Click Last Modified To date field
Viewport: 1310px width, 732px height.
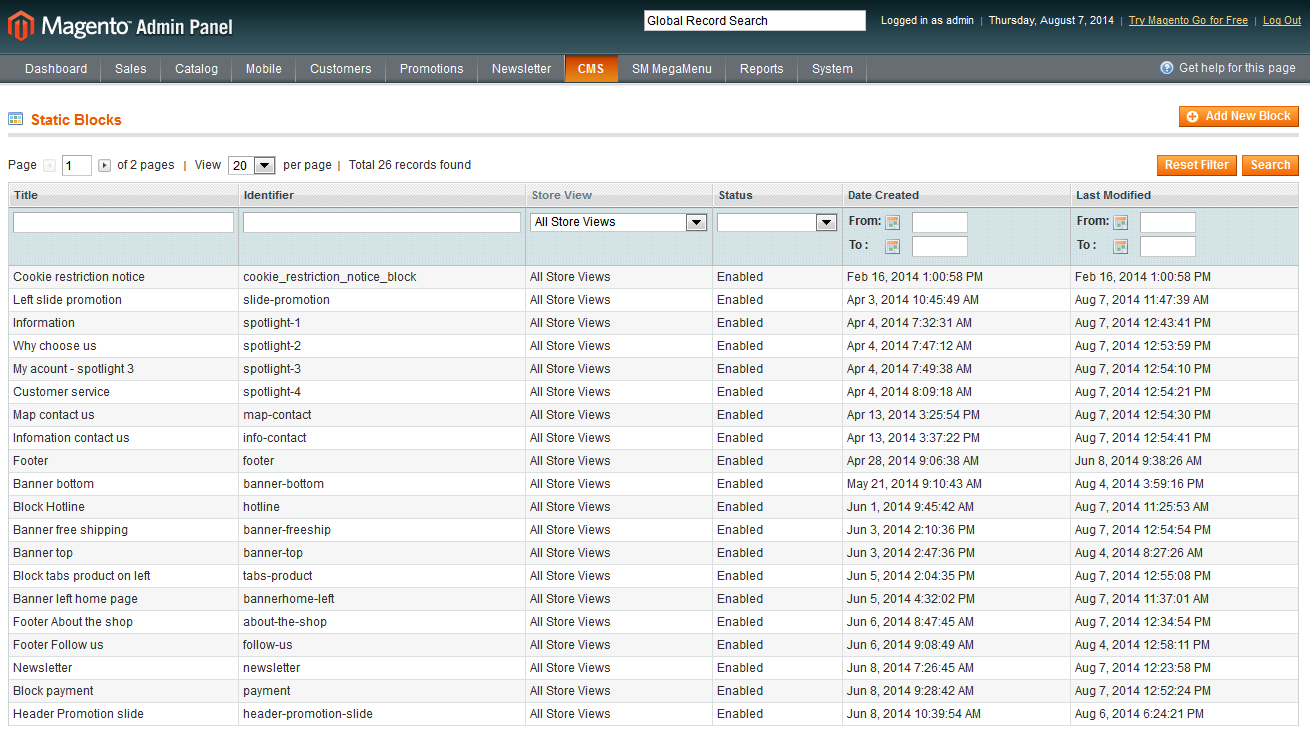[x=1168, y=246]
